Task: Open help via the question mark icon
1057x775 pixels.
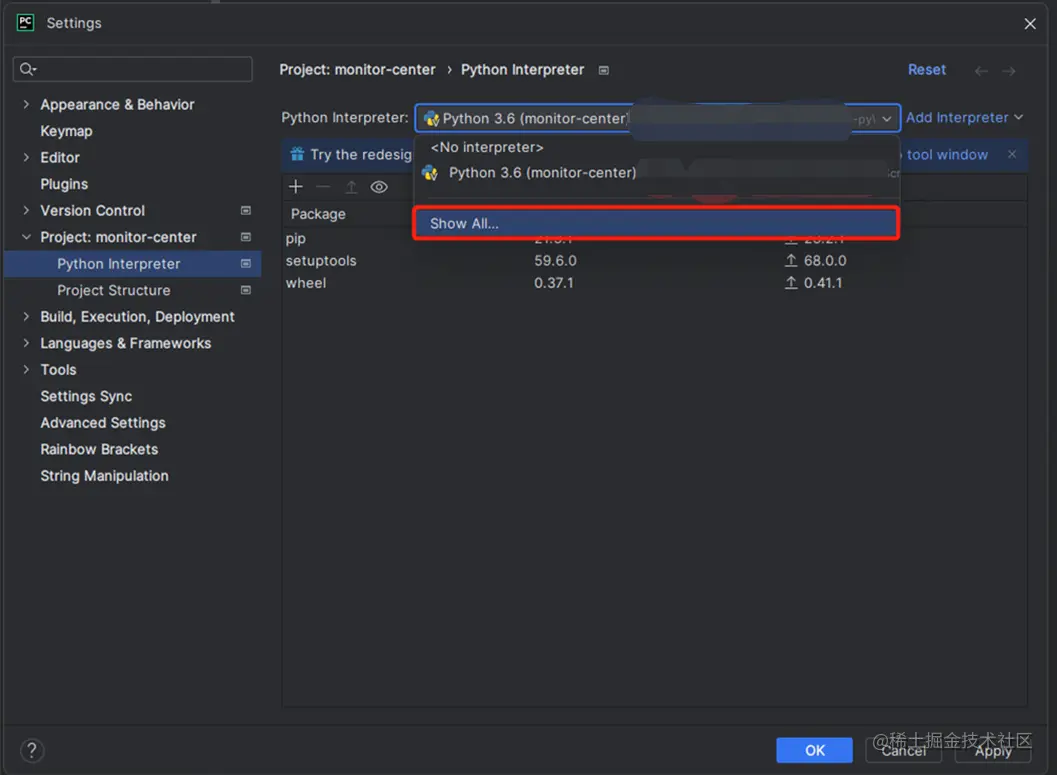Action: pyautogui.click(x=32, y=750)
